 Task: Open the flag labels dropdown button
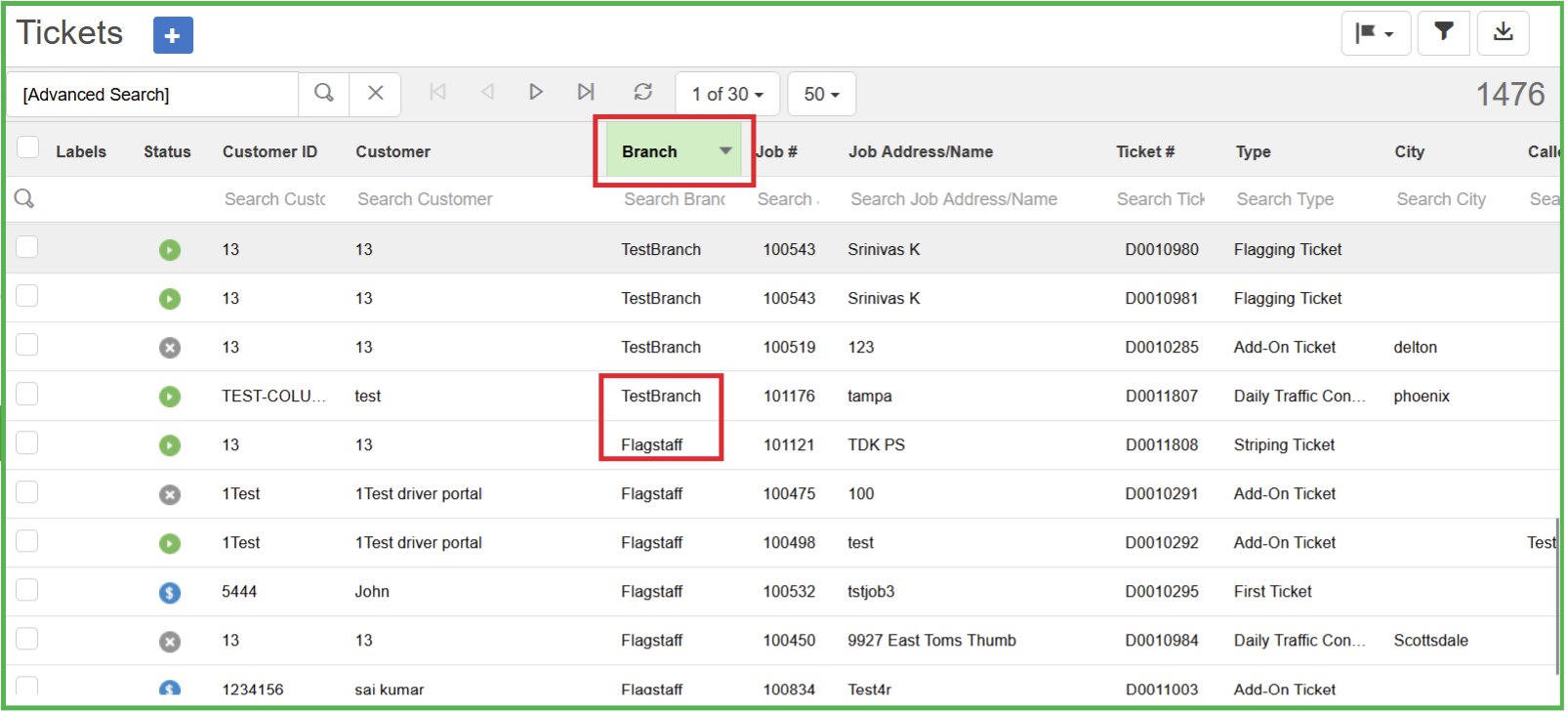point(1375,33)
